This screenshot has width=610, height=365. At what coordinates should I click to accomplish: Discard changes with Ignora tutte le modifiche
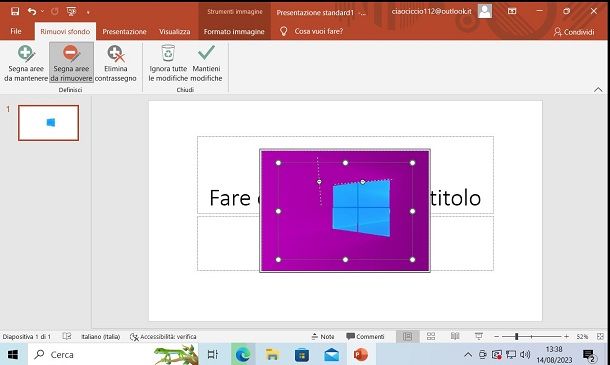[x=168, y=63]
